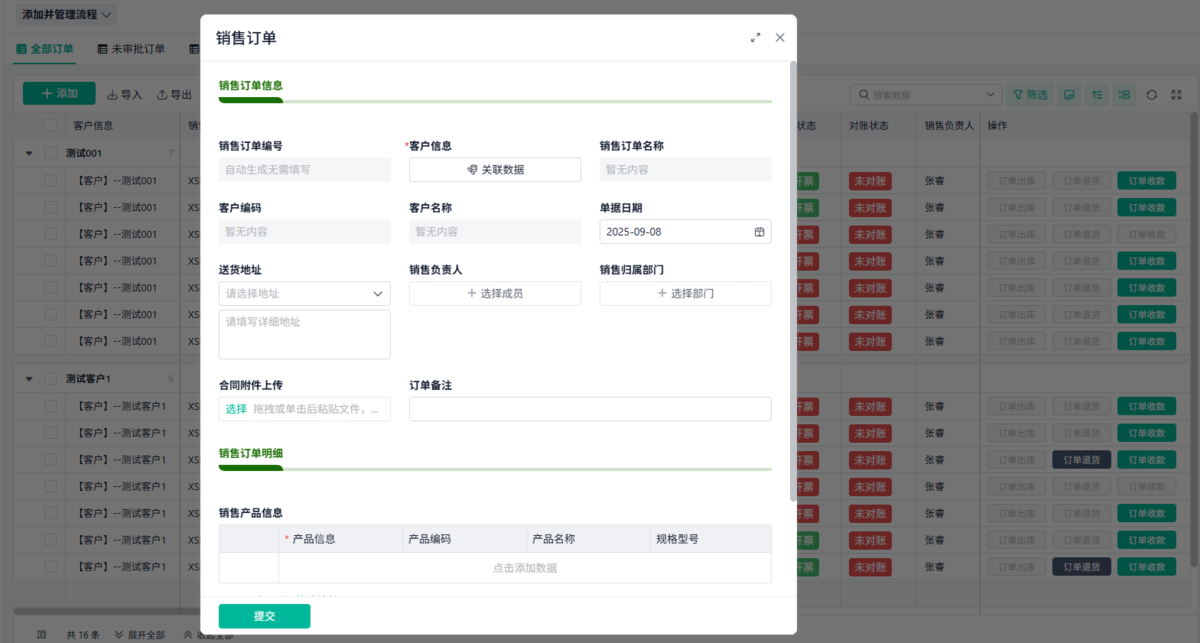The width and height of the screenshot is (1200, 643).
Task: Switch to the 未审批订单 tab
Action: point(131,49)
